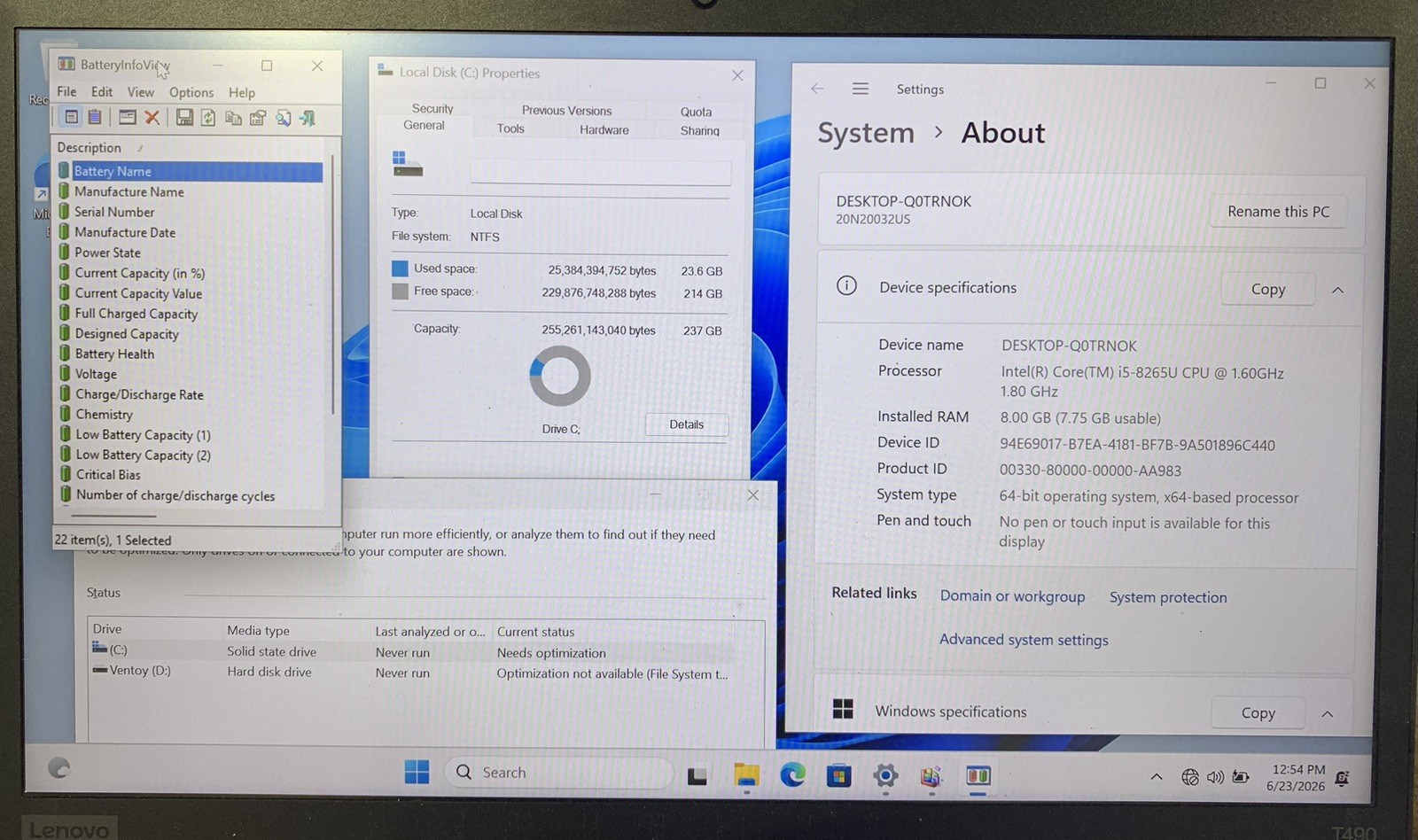Collapse the Windows specifications section
This screenshot has width=1418, height=840.
(x=1327, y=713)
